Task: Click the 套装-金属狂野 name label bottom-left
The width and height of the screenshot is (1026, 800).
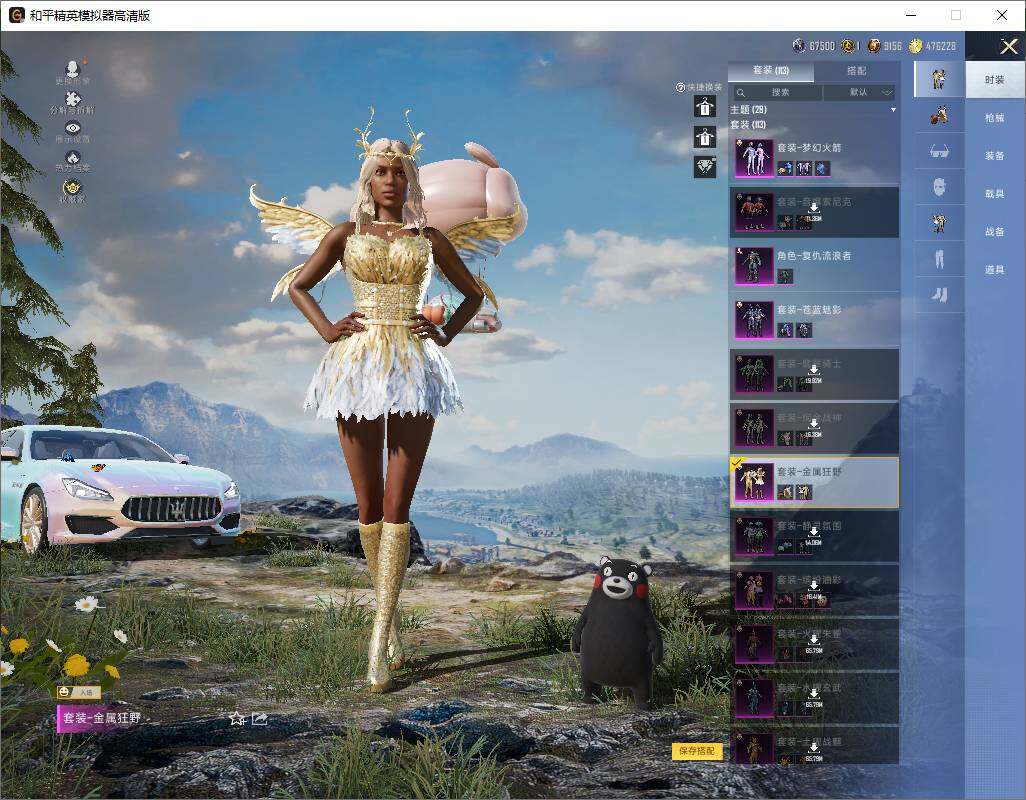Action: pos(101,718)
